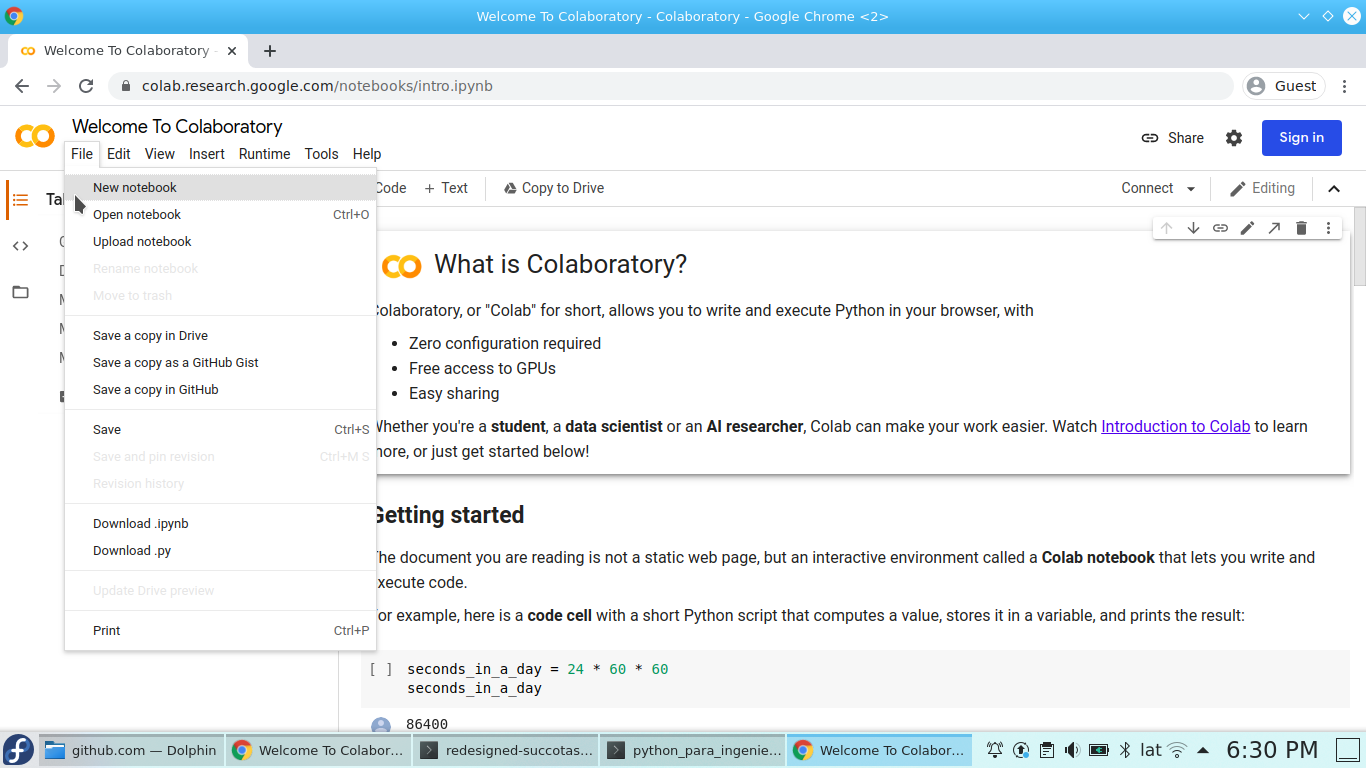Switch to redesigned-succotash terminal taskbar entry
This screenshot has width=1366, height=768.
point(505,750)
